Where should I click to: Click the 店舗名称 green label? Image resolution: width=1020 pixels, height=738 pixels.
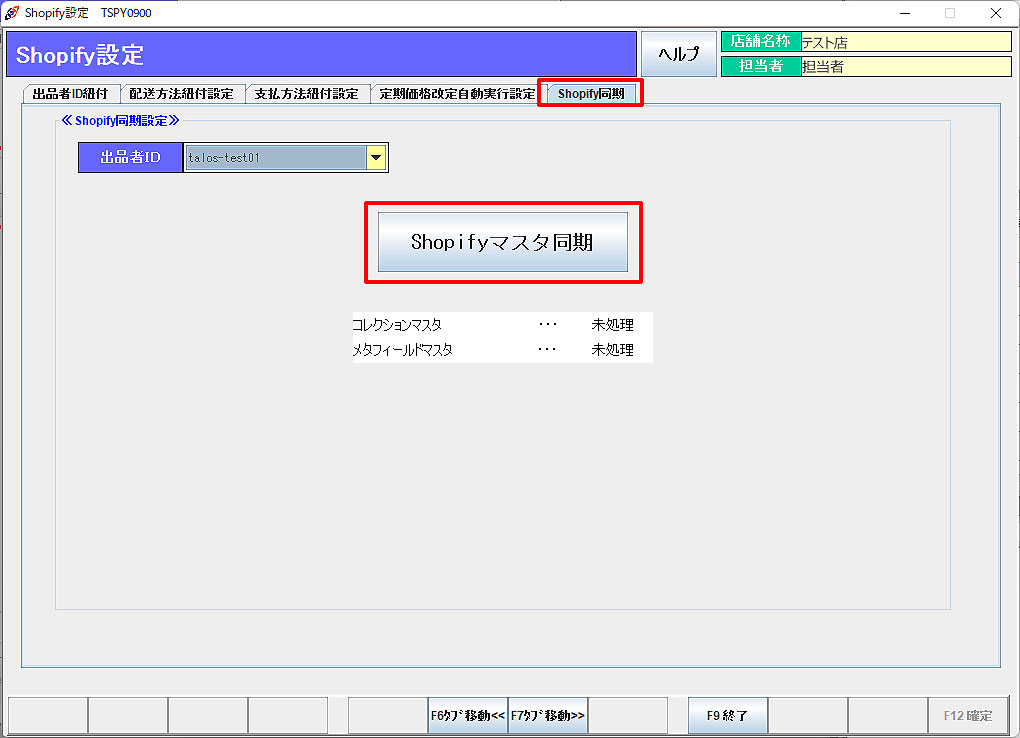point(760,42)
